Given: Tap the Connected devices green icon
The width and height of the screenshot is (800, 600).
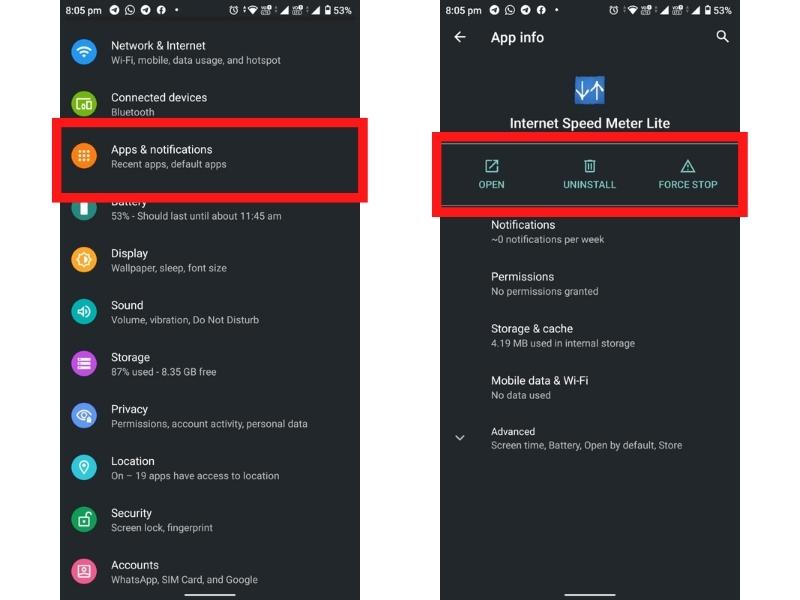Looking at the screenshot, I should (84, 104).
